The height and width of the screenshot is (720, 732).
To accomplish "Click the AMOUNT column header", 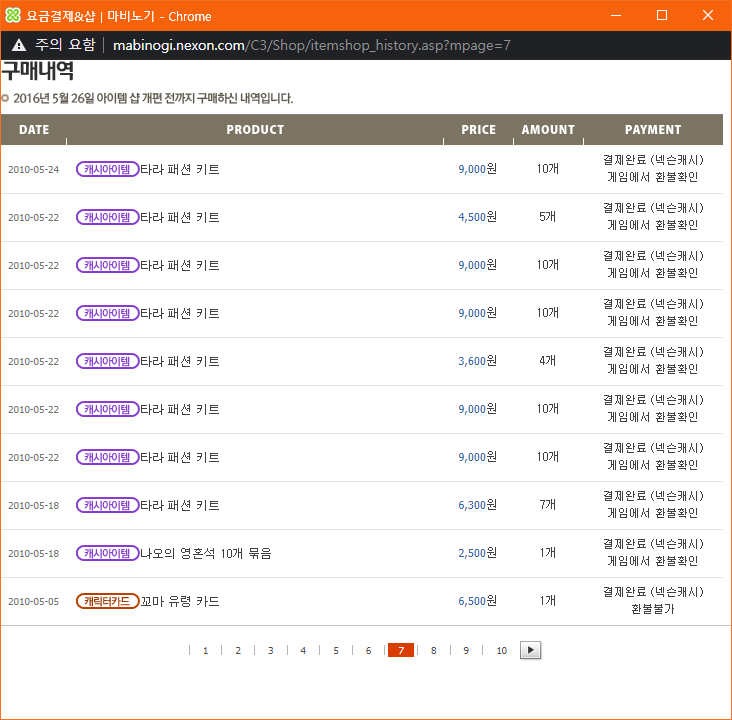I will click(x=548, y=129).
